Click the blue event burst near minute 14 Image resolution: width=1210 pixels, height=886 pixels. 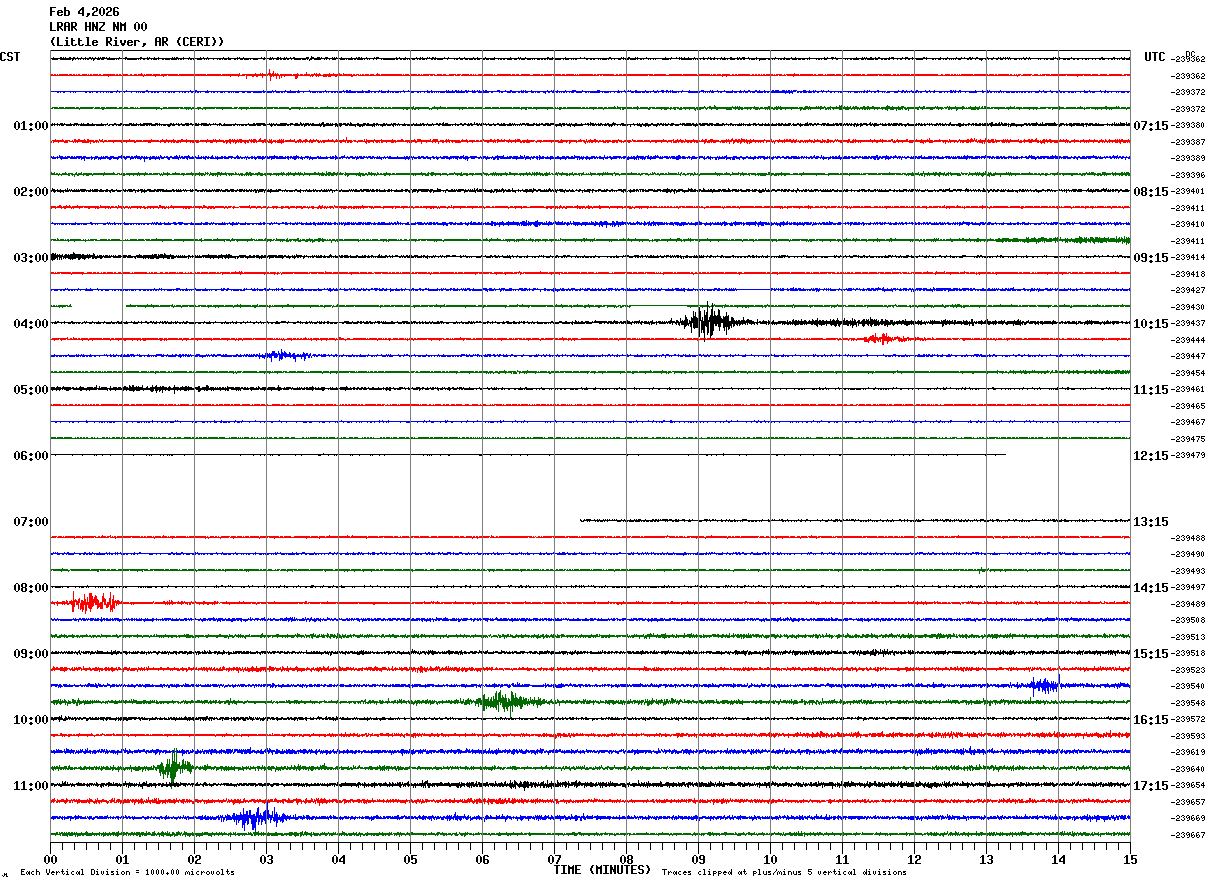pyautogui.click(x=1044, y=685)
